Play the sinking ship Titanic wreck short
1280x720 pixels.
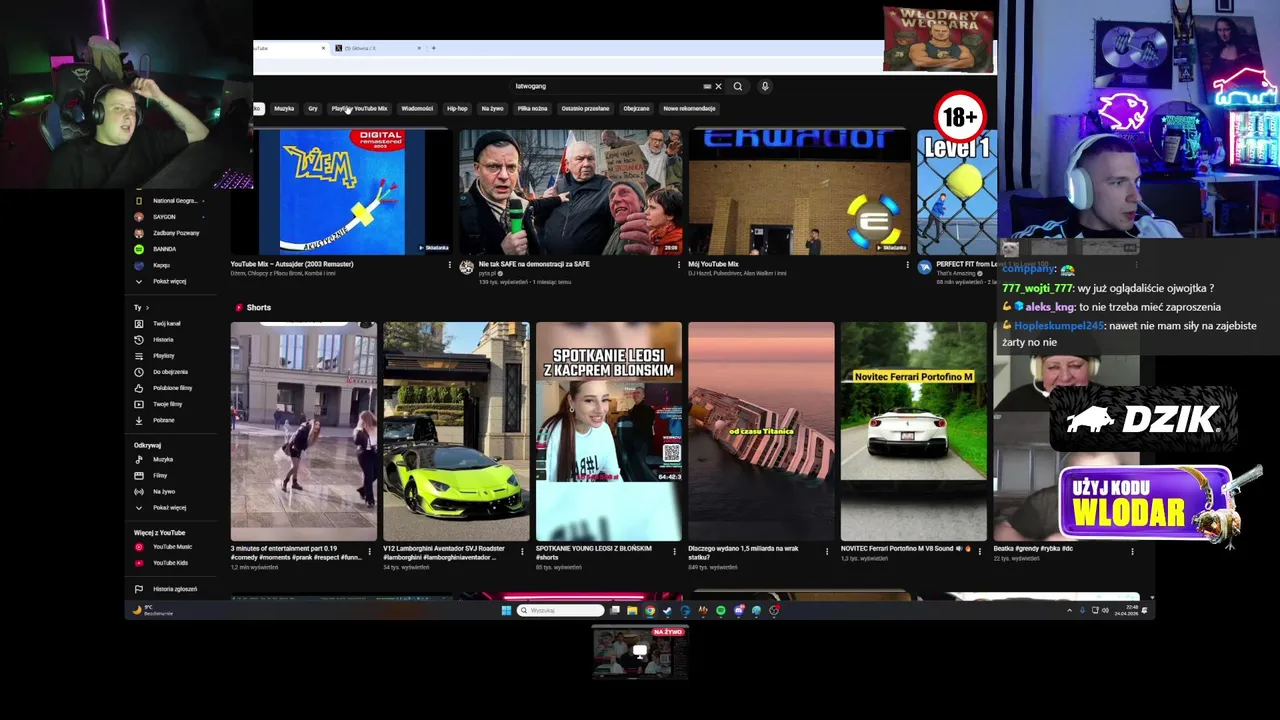(761, 431)
